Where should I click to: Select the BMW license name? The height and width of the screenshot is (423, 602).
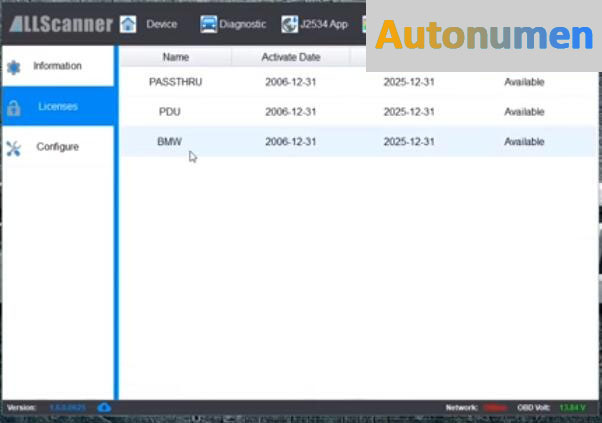click(x=169, y=142)
